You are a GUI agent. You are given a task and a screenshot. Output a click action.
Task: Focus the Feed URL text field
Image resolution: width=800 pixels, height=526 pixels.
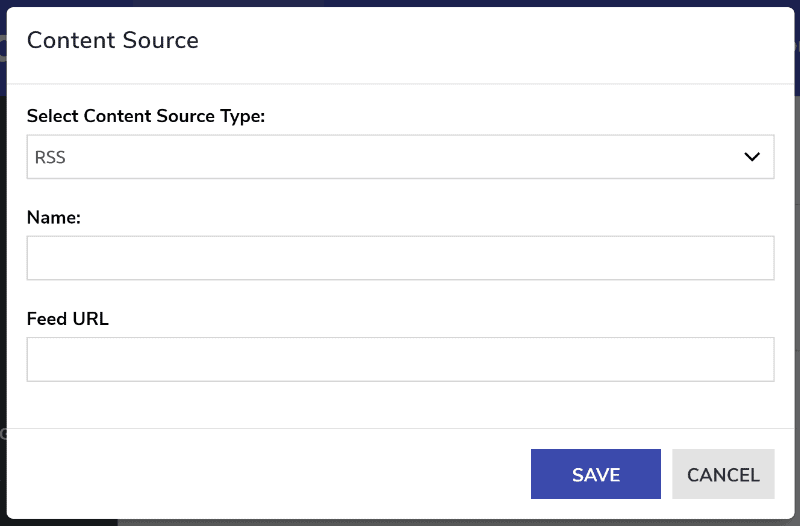click(x=401, y=359)
